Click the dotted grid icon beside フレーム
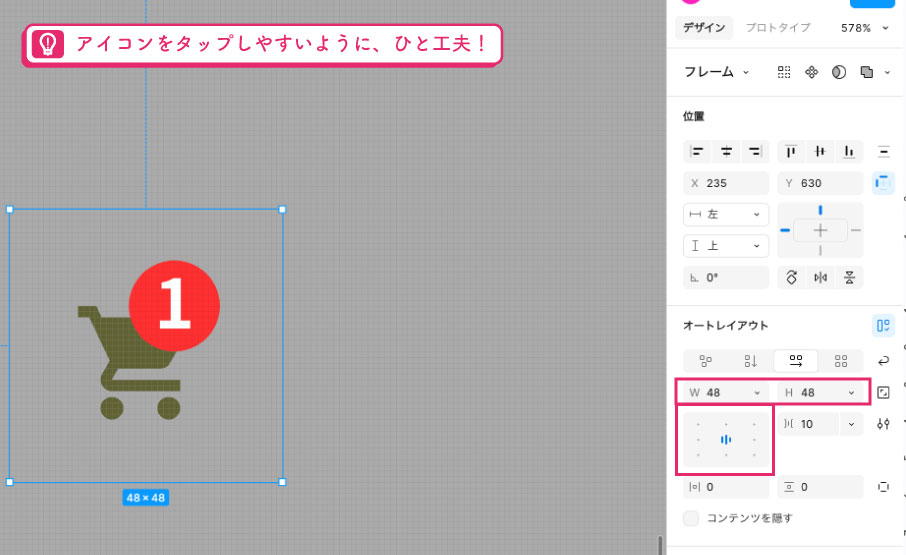The width and height of the screenshot is (906, 555). point(784,72)
